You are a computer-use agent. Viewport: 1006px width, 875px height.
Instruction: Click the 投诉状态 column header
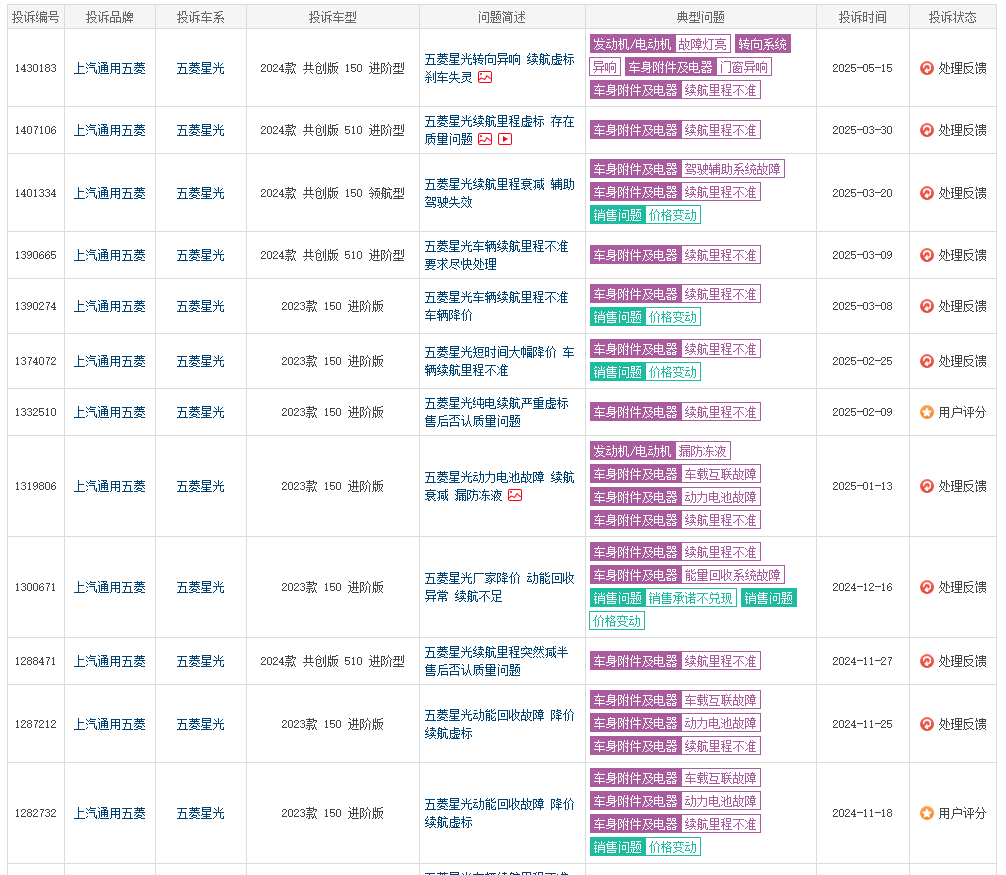coord(953,17)
